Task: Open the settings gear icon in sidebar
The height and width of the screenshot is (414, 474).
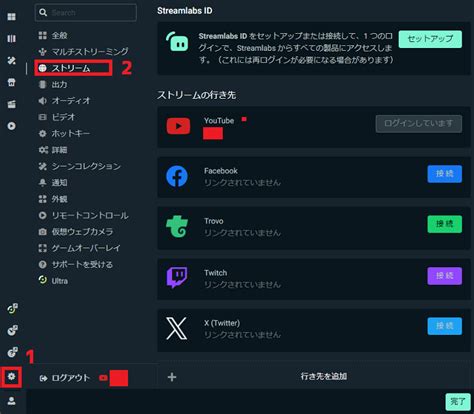Action: (x=12, y=377)
